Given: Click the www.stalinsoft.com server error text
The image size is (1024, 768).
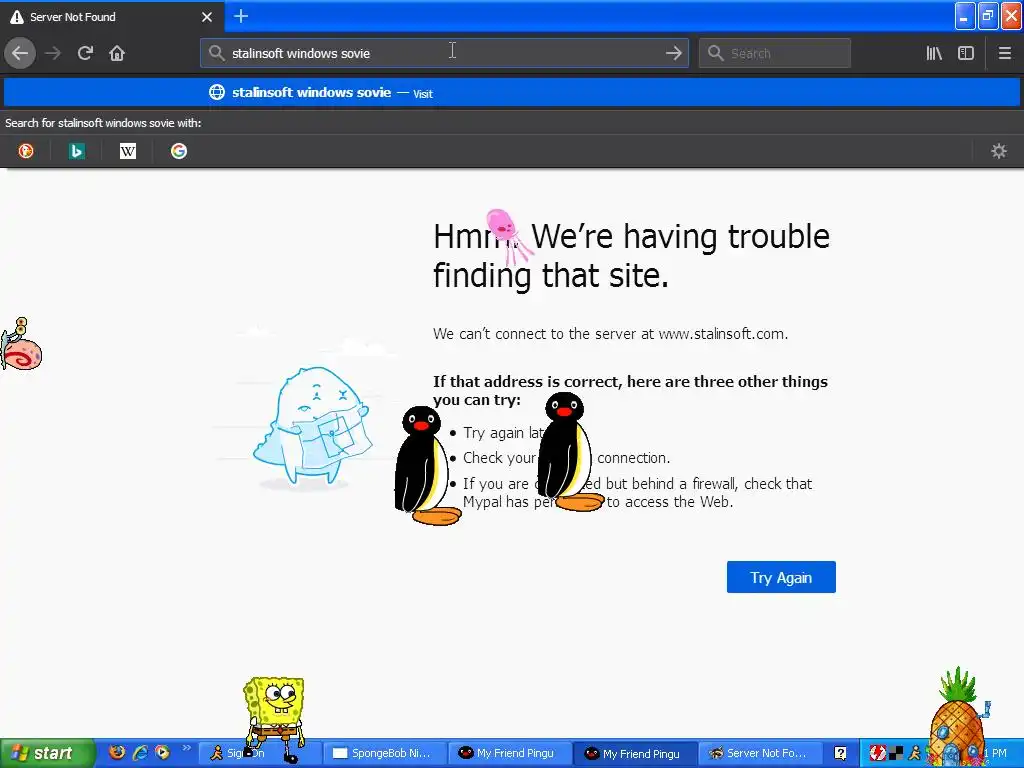Looking at the screenshot, I should point(610,334).
